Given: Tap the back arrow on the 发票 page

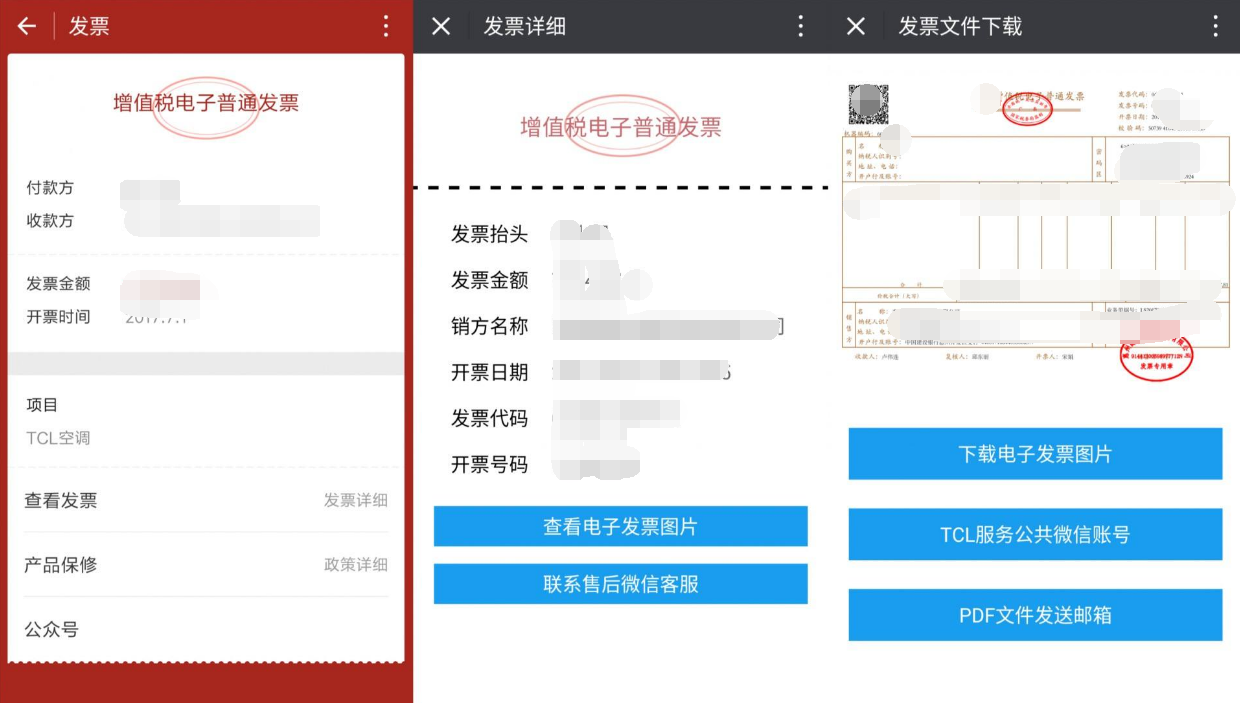Looking at the screenshot, I should 25,26.
